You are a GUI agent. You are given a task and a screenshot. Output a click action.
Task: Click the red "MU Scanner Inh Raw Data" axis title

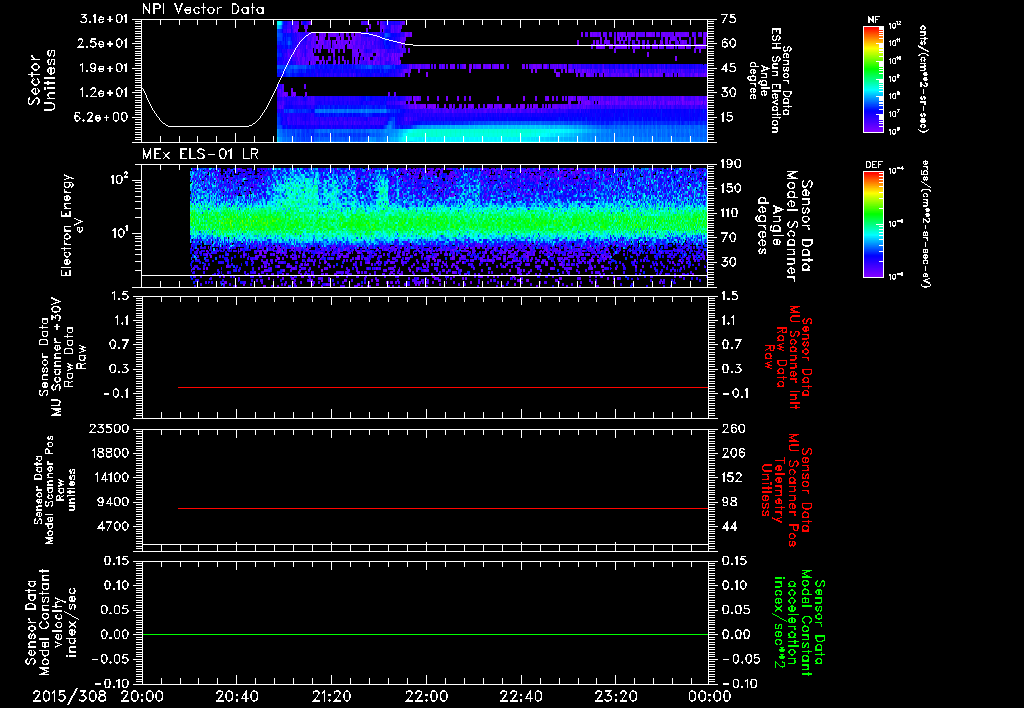pos(787,357)
